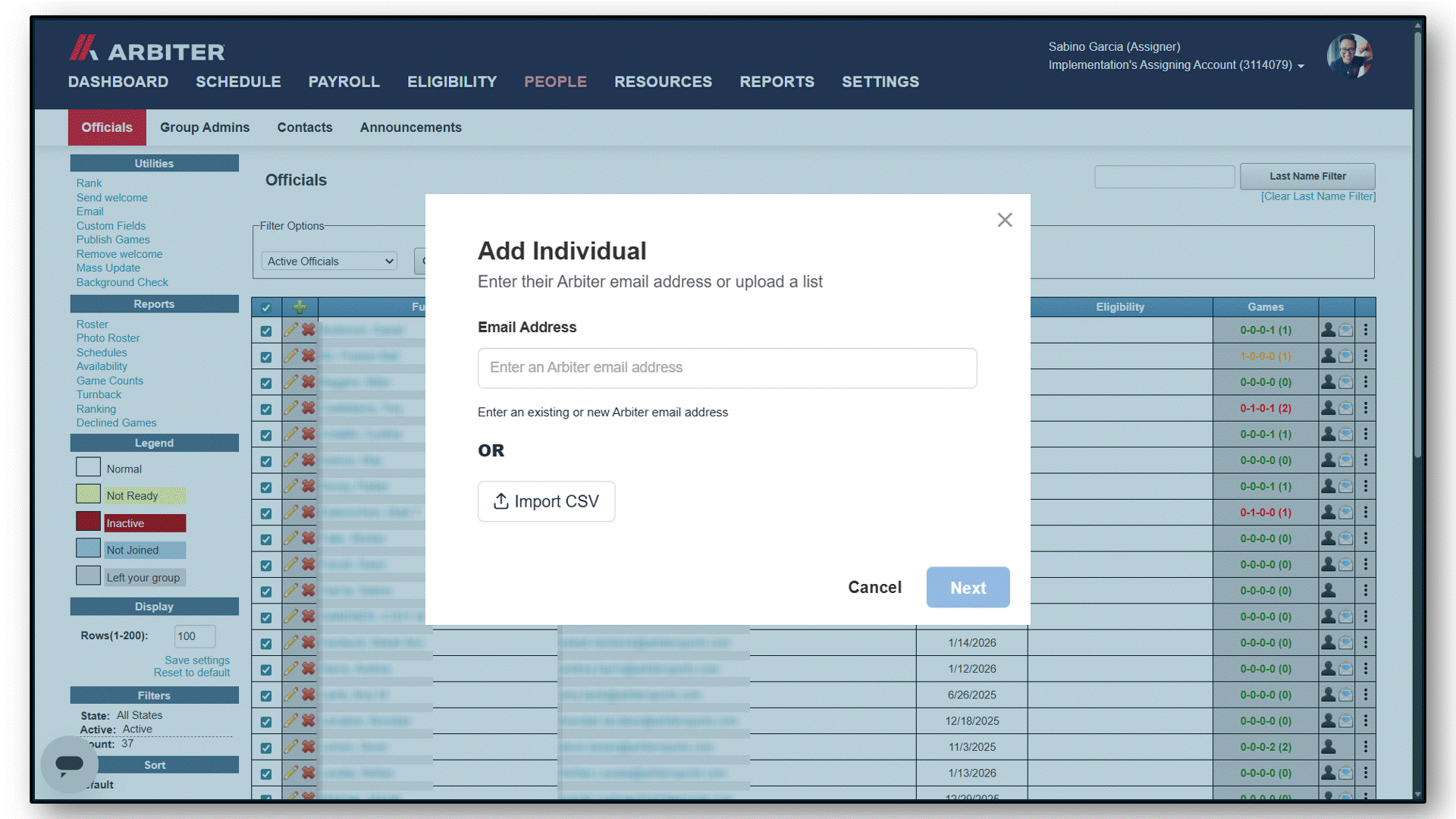The height and width of the screenshot is (819, 1456).
Task: Switch to the Group Admins tab
Action: coord(205,127)
